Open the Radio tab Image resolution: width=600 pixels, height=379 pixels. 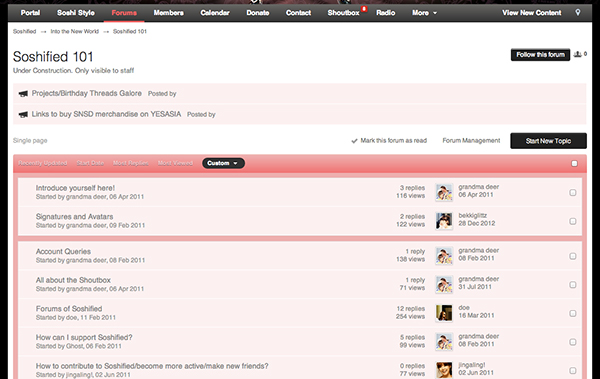[385, 13]
